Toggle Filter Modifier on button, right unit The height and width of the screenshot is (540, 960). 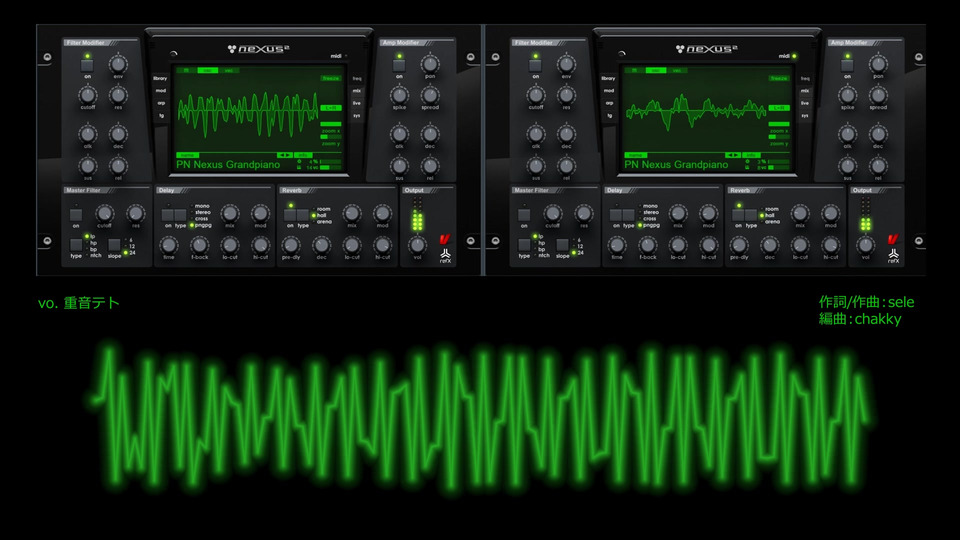[x=535, y=65]
